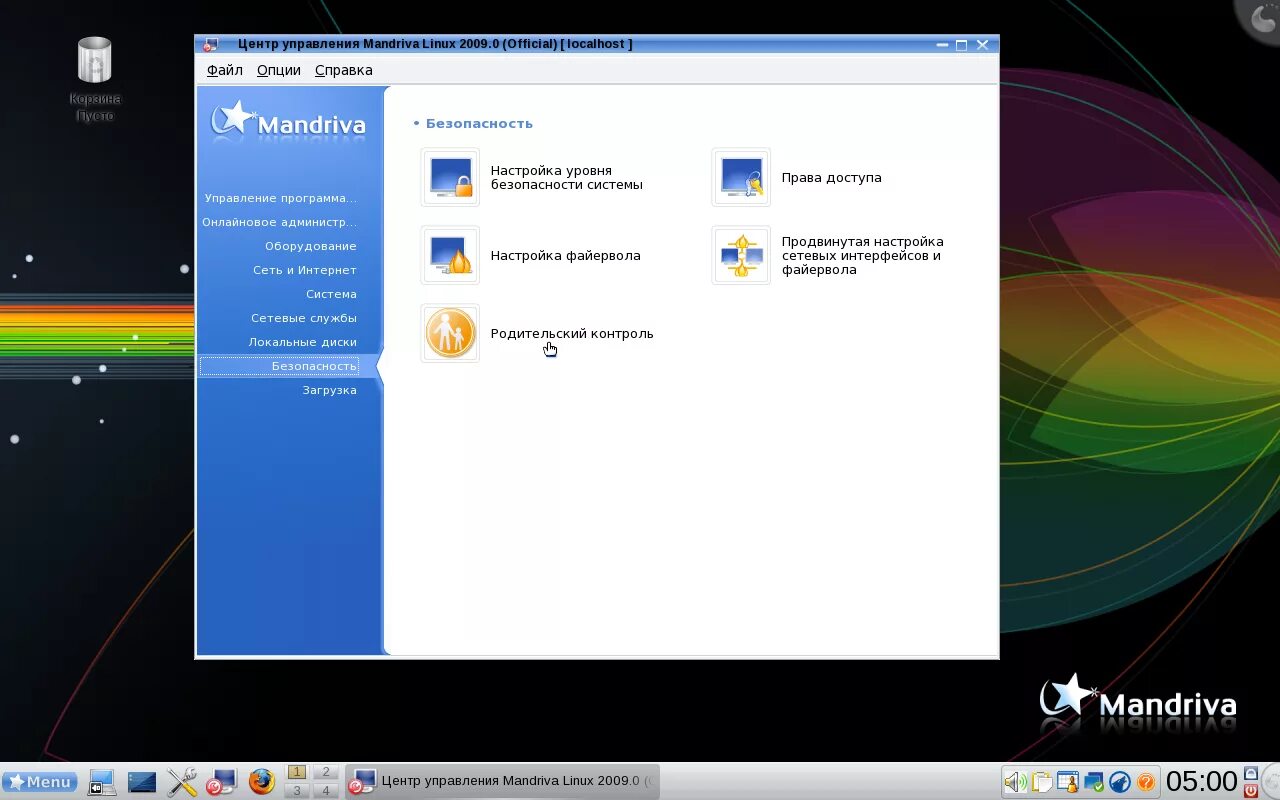This screenshot has width=1280, height=800.
Task: Open the Родительский контроль parental control icon
Action: [450, 333]
